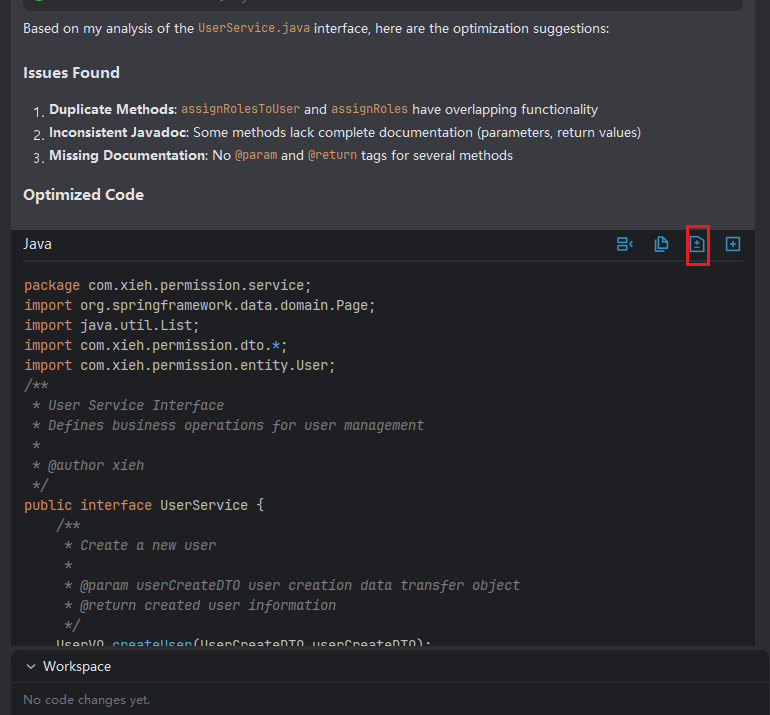Click the Java language label
The image size is (770, 715).
point(38,244)
